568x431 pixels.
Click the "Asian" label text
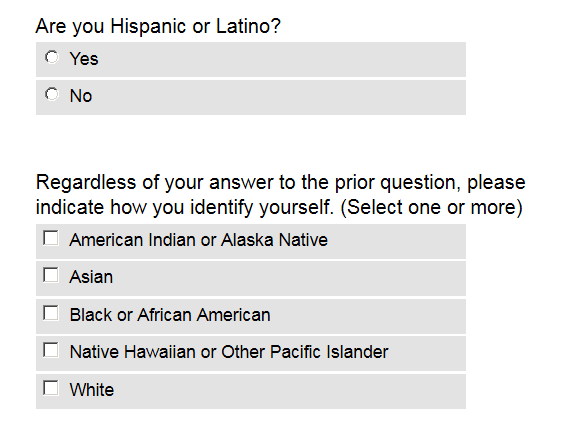click(x=91, y=277)
